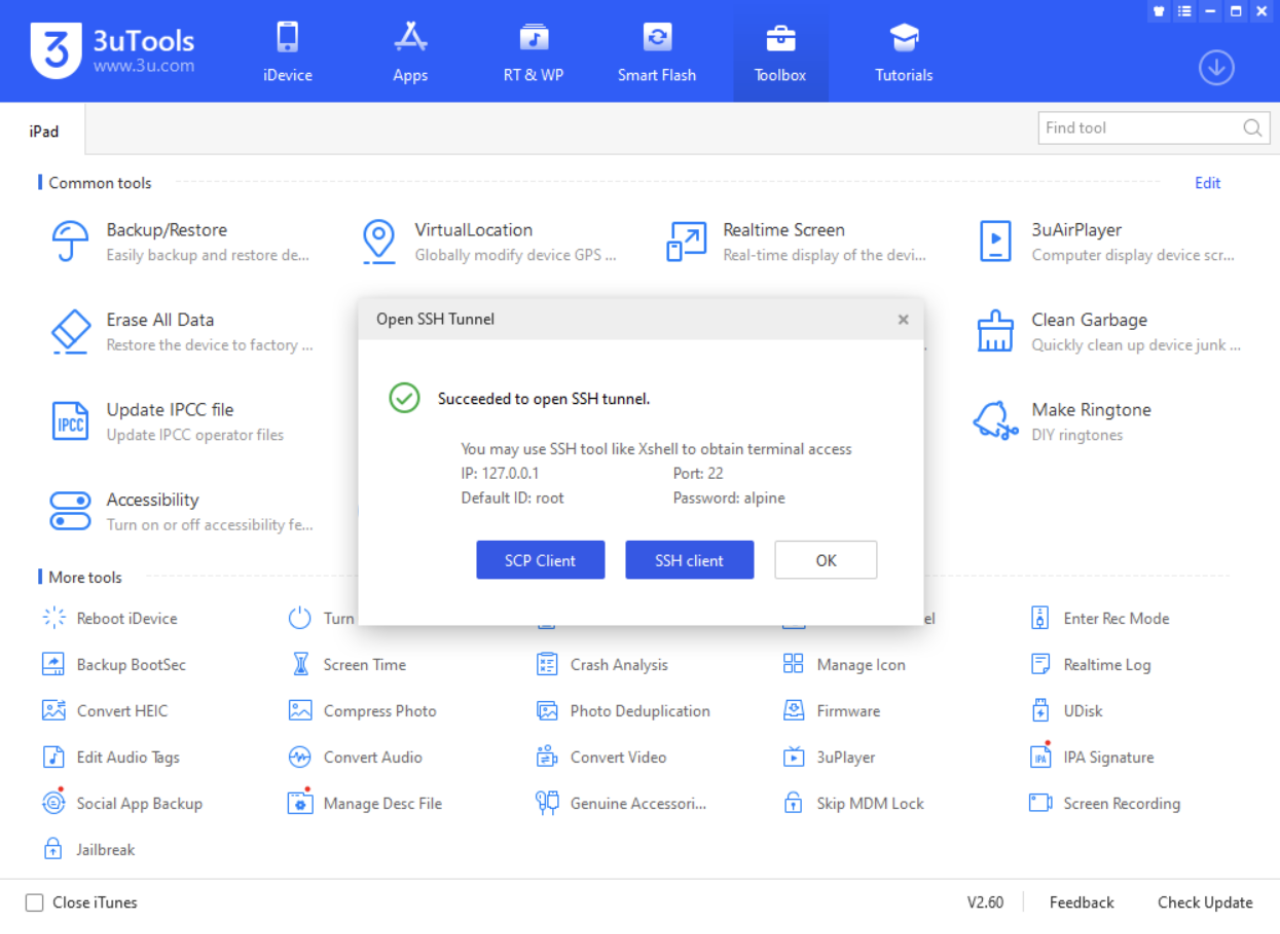
Task: Tick the Close iTunes checkbox
Action: (34, 903)
